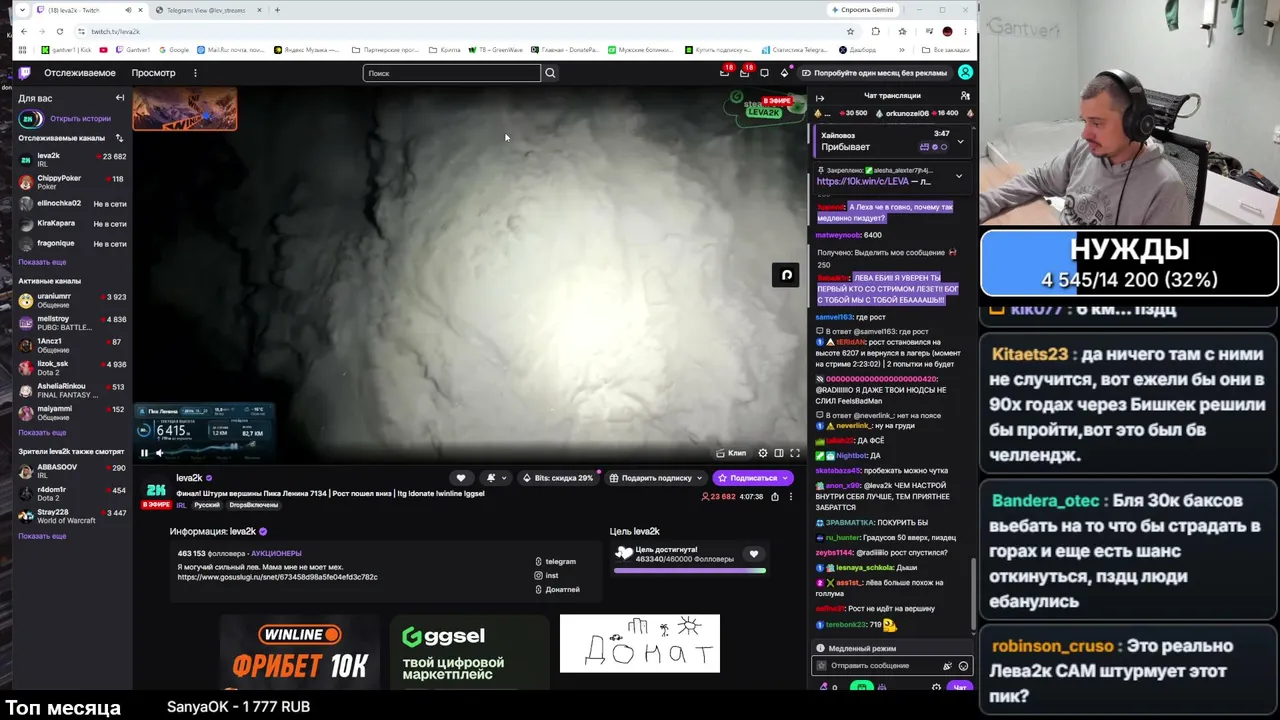Open the Twitch home logo
The height and width of the screenshot is (720, 1280).
point(25,73)
